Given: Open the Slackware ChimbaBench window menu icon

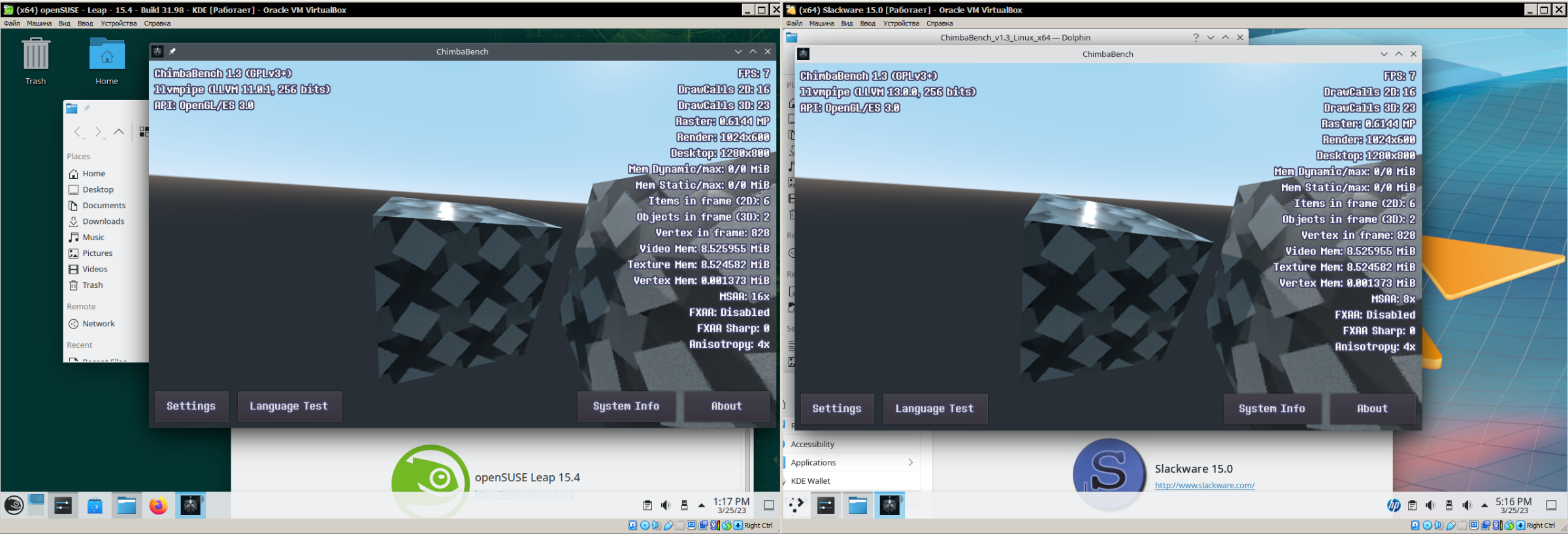Looking at the screenshot, I should 804,54.
